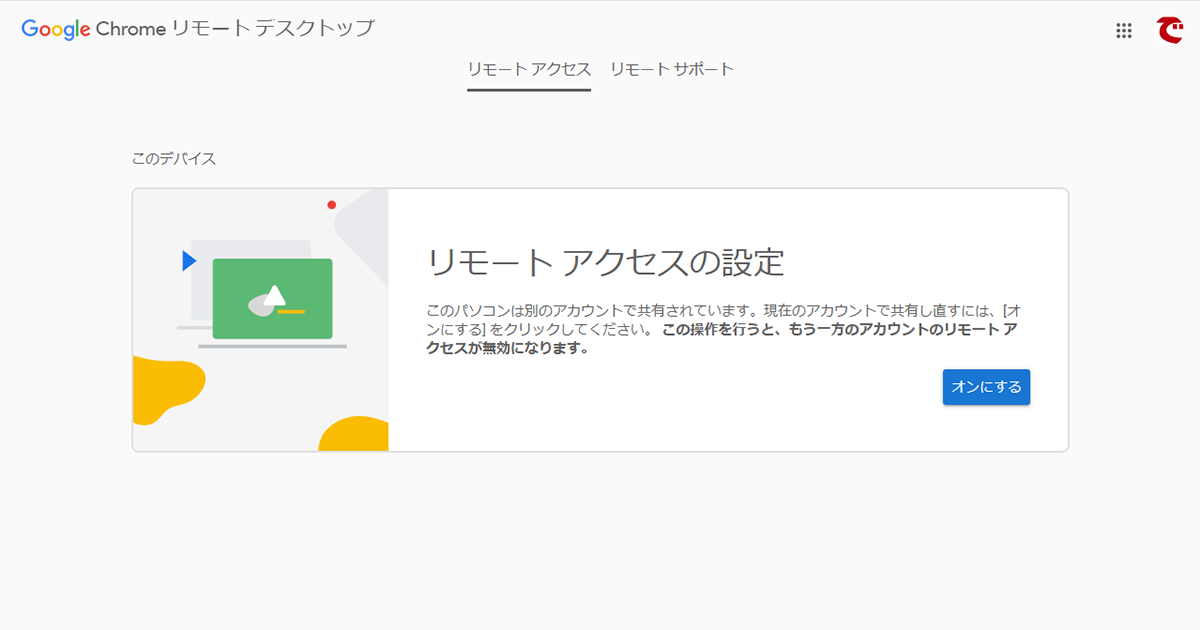Screen dimensions: 1200x630
Task: Click the リモート アクセスの設定 heading
Action: click(606, 262)
